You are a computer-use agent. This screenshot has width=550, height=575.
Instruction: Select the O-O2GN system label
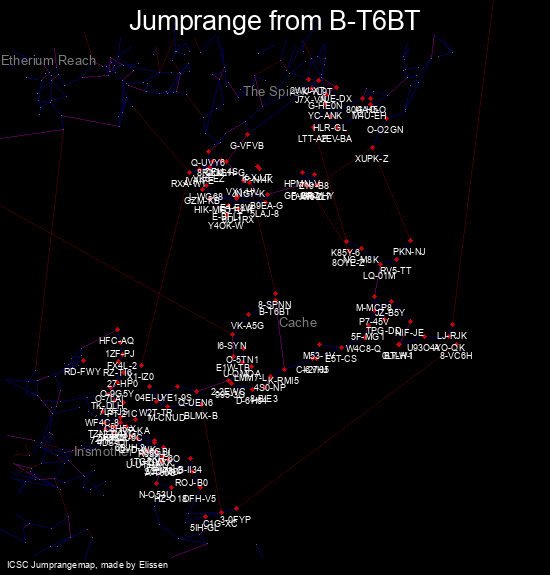(x=385, y=130)
